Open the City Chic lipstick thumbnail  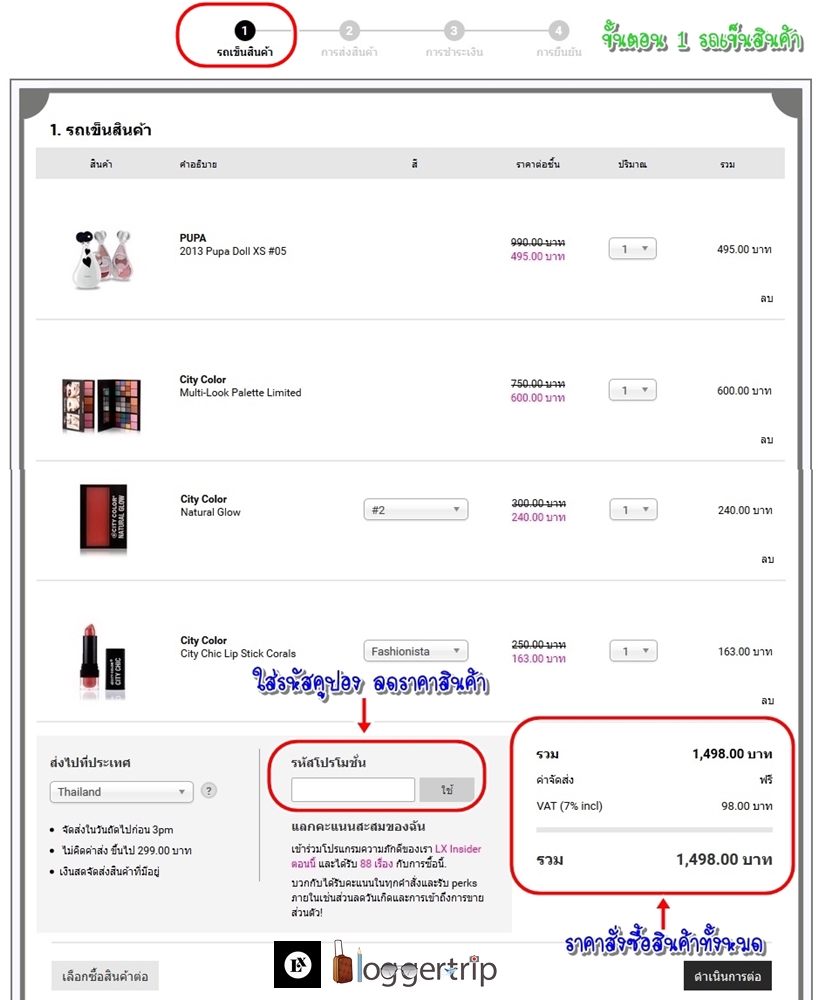point(103,661)
